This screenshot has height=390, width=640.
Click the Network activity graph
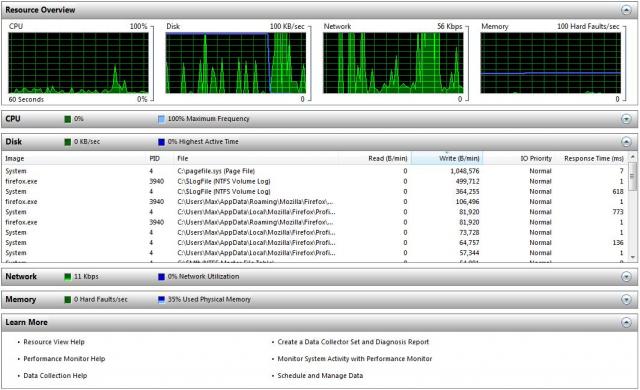pyautogui.click(x=393, y=63)
